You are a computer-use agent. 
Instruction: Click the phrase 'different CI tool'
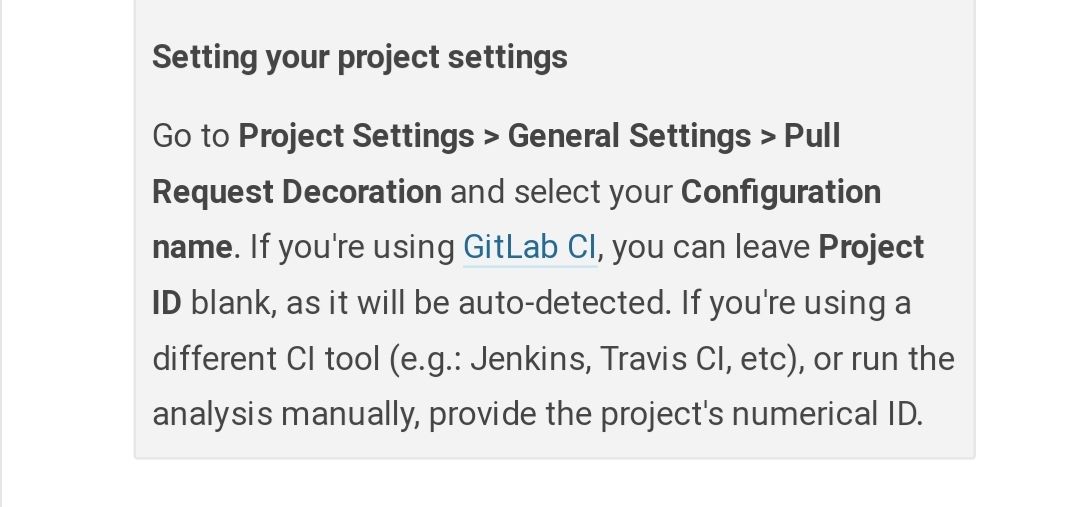[x=267, y=359]
